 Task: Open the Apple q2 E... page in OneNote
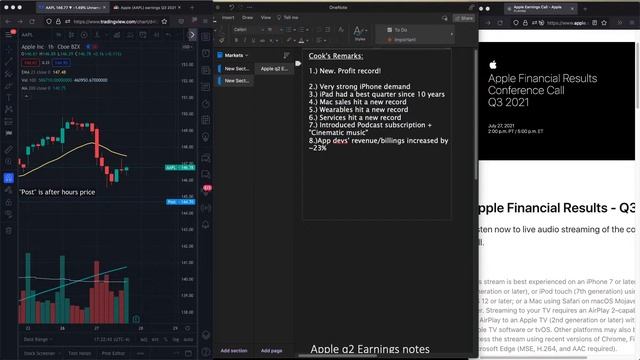[274, 69]
